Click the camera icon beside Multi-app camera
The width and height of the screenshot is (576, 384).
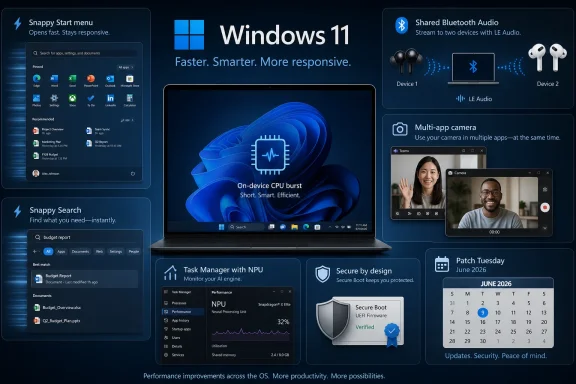(x=400, y=129)
